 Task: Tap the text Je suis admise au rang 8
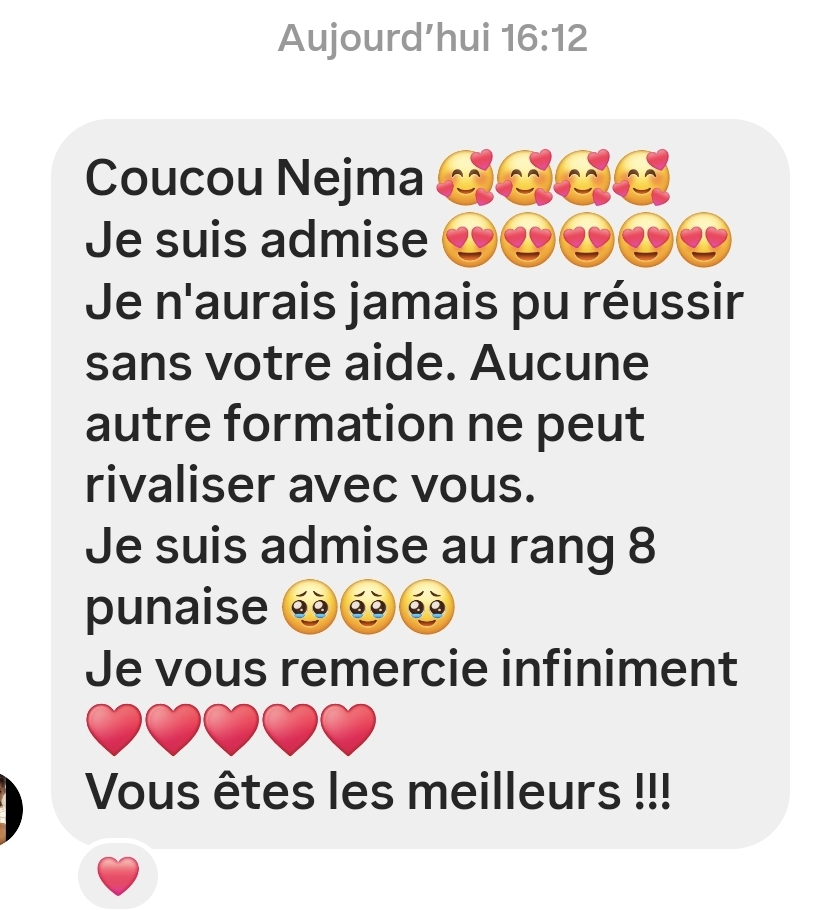pyautogui.click(x=370, y=546)
